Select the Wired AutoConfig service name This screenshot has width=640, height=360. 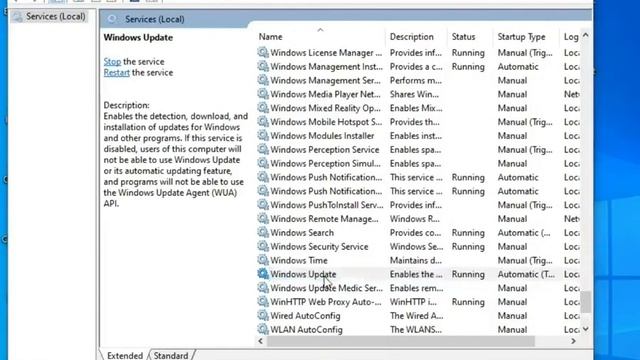pos(305,316)
